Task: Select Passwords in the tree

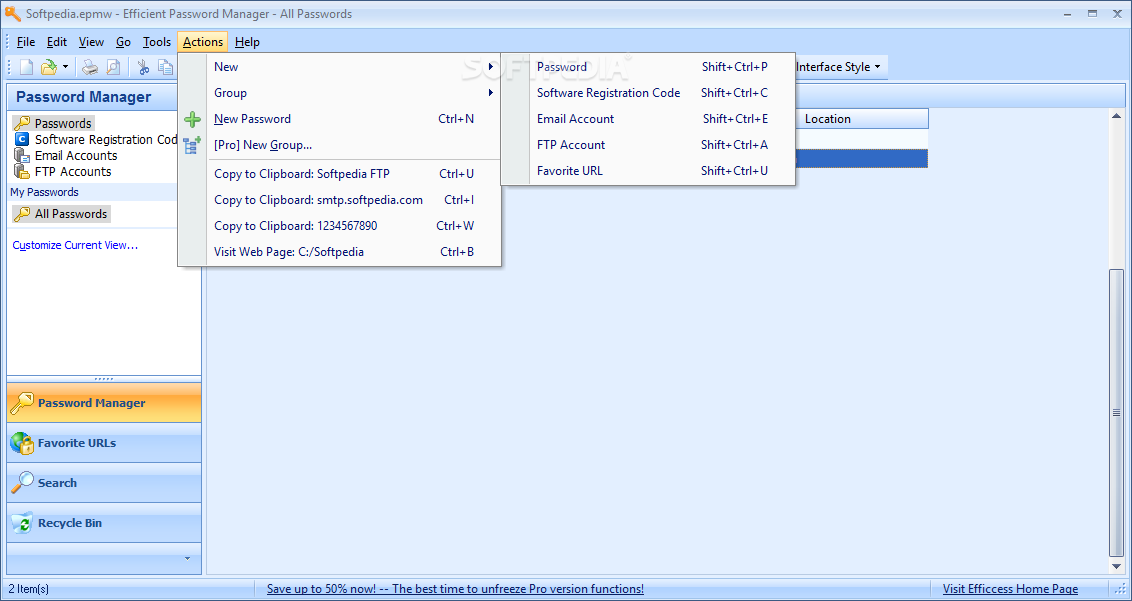Action: (x=63, y=124)
